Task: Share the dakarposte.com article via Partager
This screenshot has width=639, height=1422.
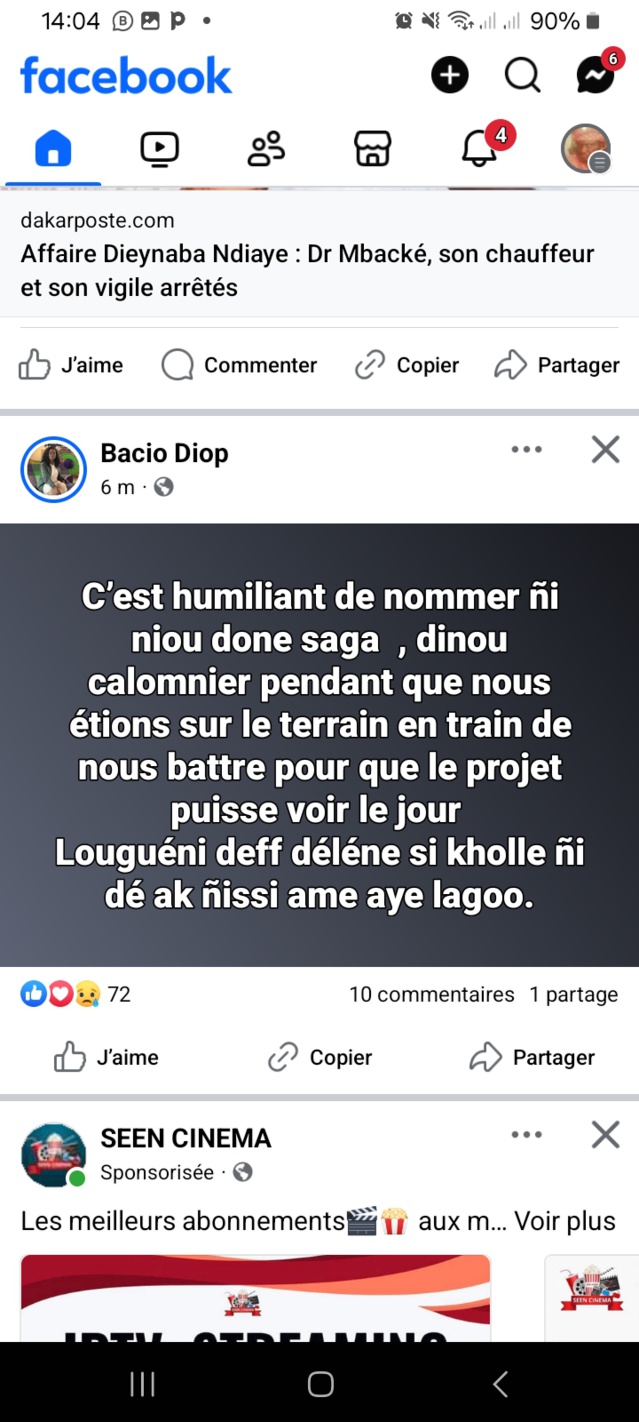Action: tap(557, 365)
